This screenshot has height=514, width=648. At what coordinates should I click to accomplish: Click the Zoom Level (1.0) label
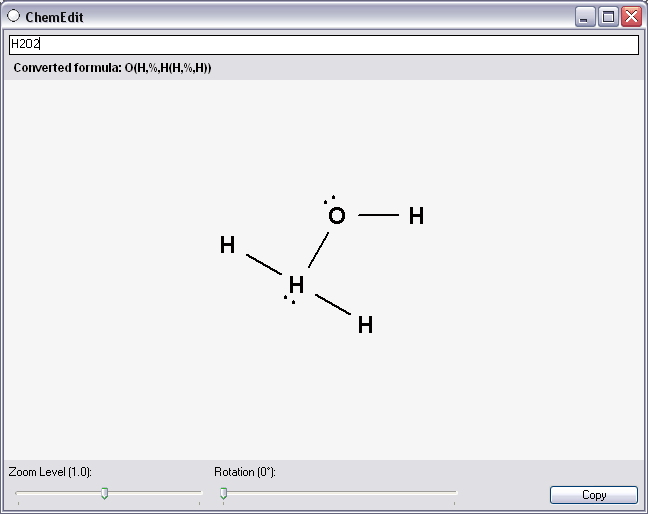coord(50,472)
